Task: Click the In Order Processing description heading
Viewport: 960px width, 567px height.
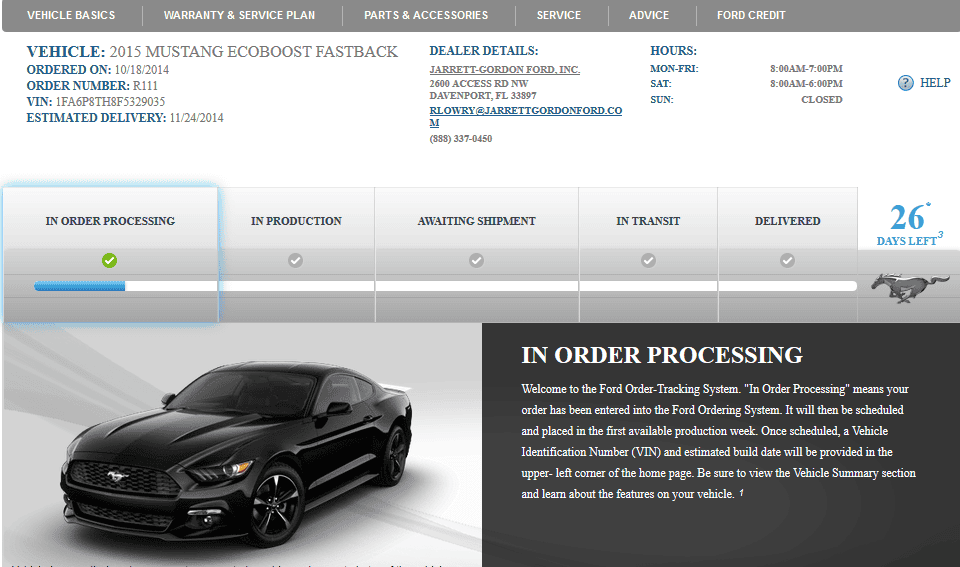Action: pos(662,355)
